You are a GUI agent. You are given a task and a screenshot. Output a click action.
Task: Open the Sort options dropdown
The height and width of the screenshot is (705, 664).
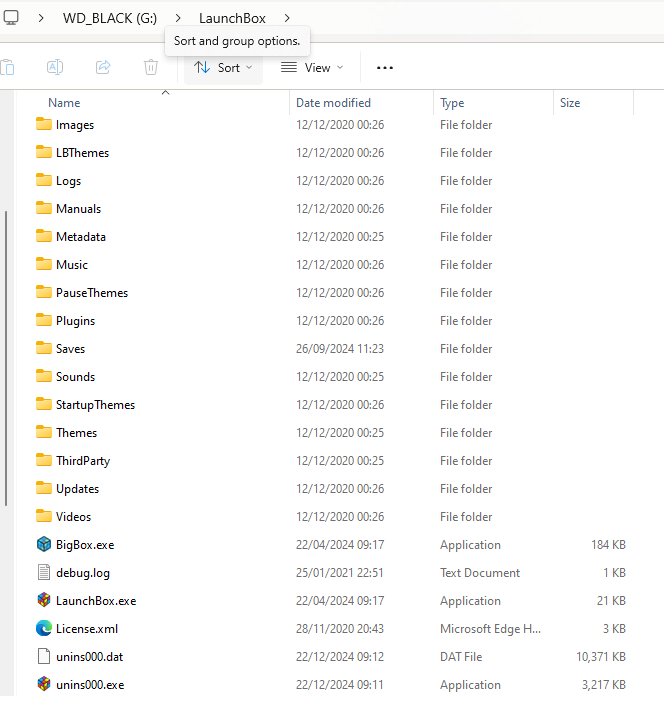pos(223,68)
